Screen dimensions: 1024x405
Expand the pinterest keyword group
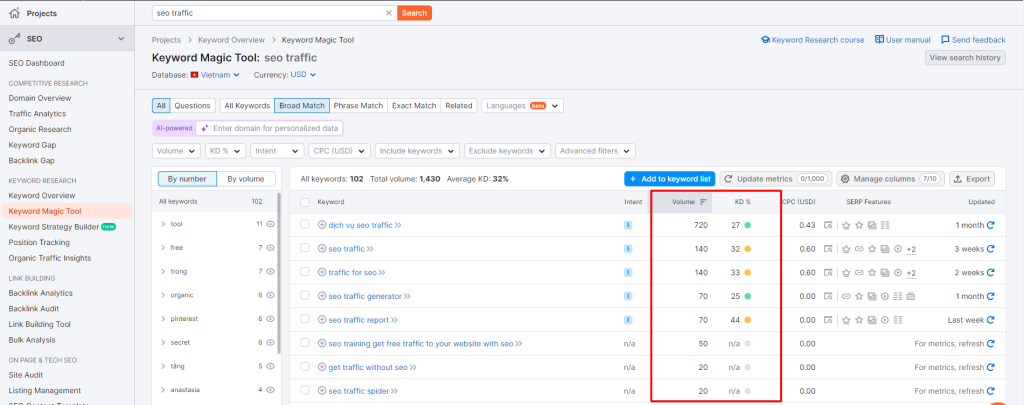coord(163,319)
